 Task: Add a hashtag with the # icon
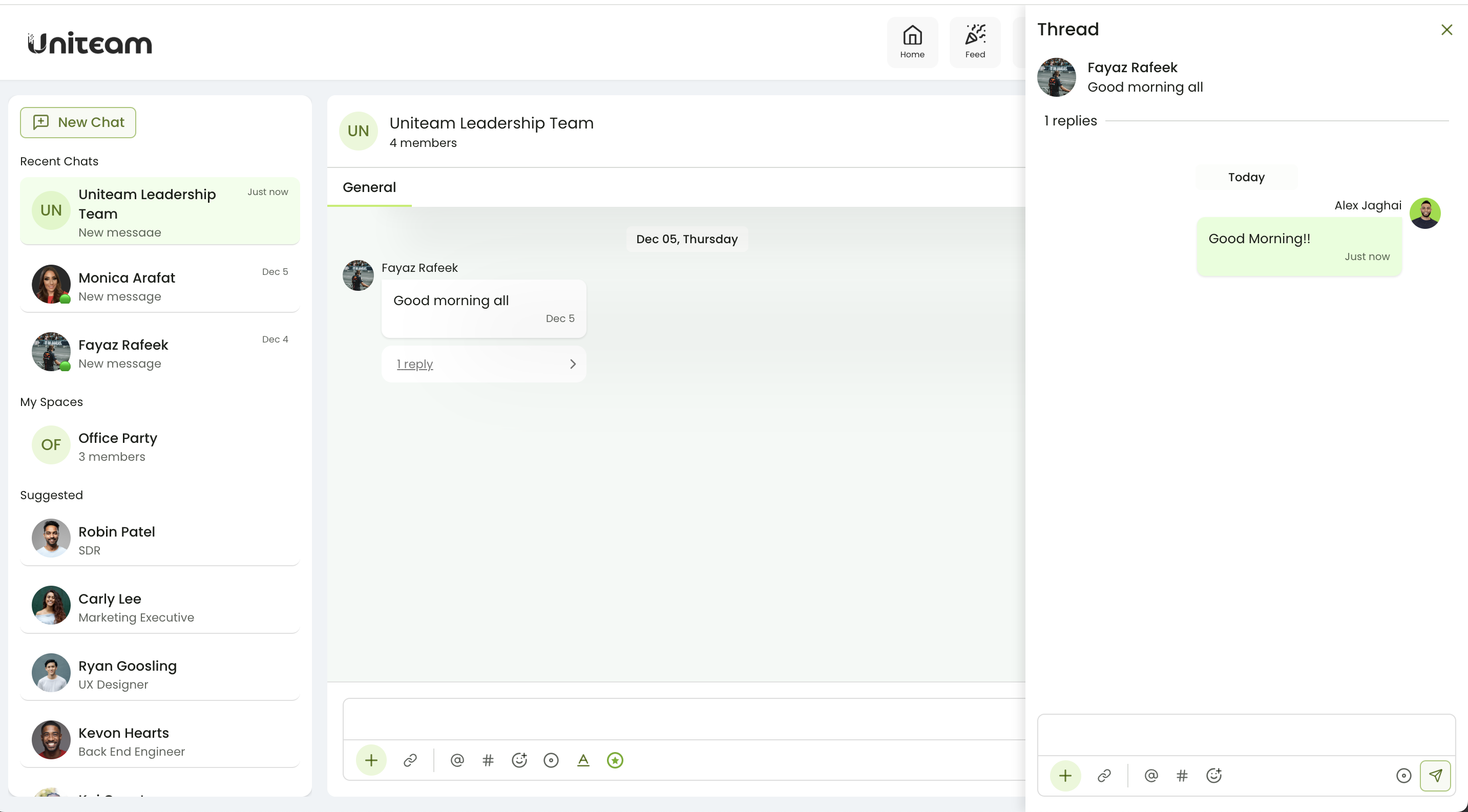tap(488, 760)
